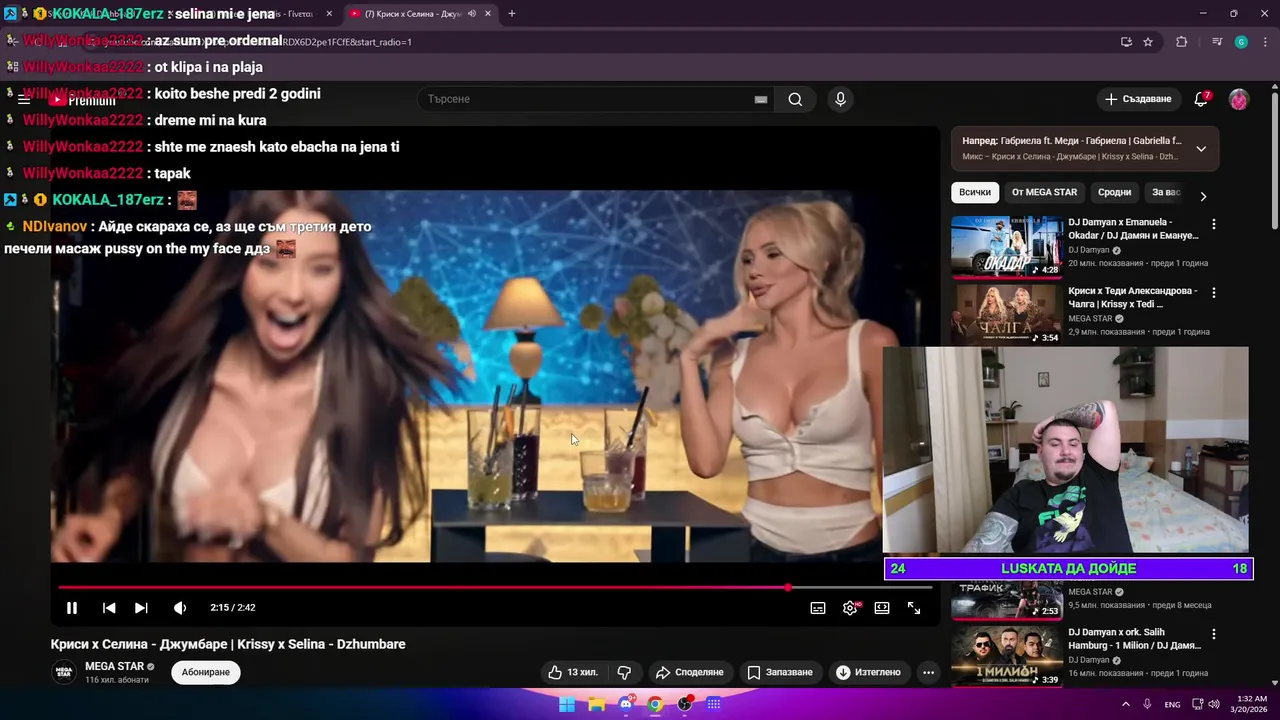This screenshot has height=720, width=1280.
Task: Open the Windows Start menu
Action: [x=567, y=704]
